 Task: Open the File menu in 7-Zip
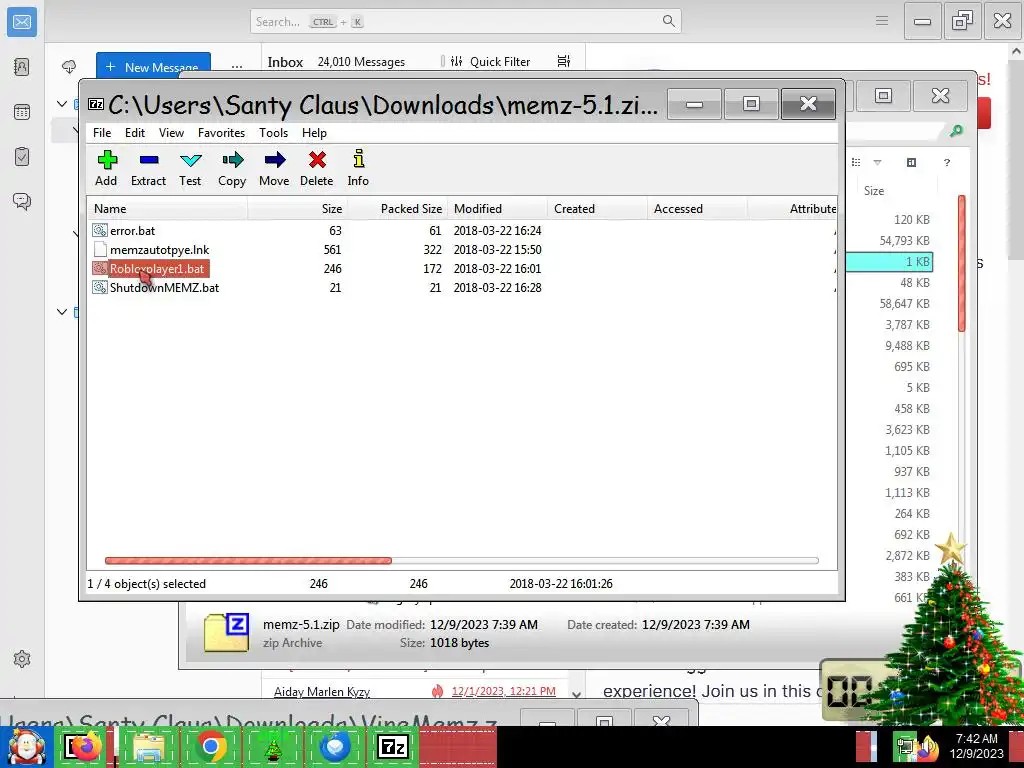point(102,133)
